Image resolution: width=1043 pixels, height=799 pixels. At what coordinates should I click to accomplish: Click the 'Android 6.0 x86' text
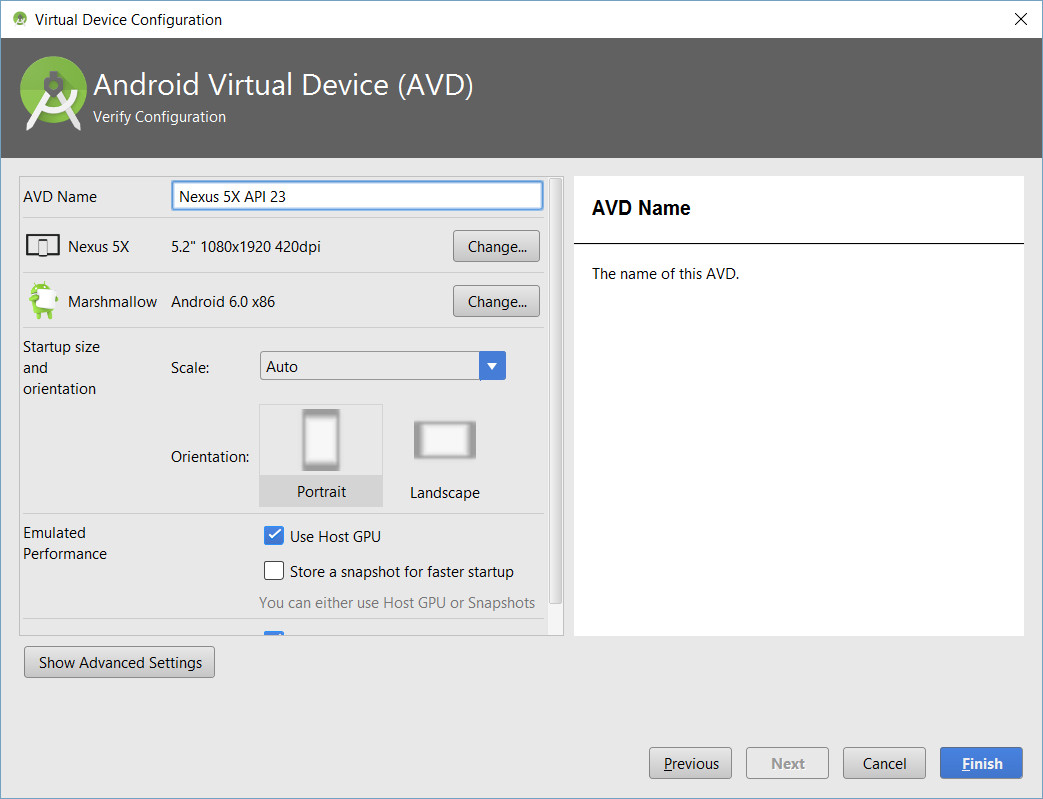pyautogui.click(x=223, y=302)
